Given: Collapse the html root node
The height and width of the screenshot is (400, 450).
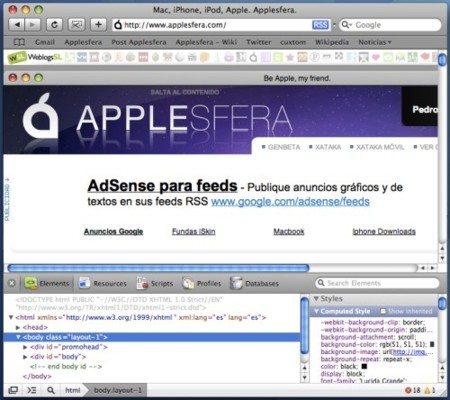Looking at the screenshot, I should coord(11,317).
